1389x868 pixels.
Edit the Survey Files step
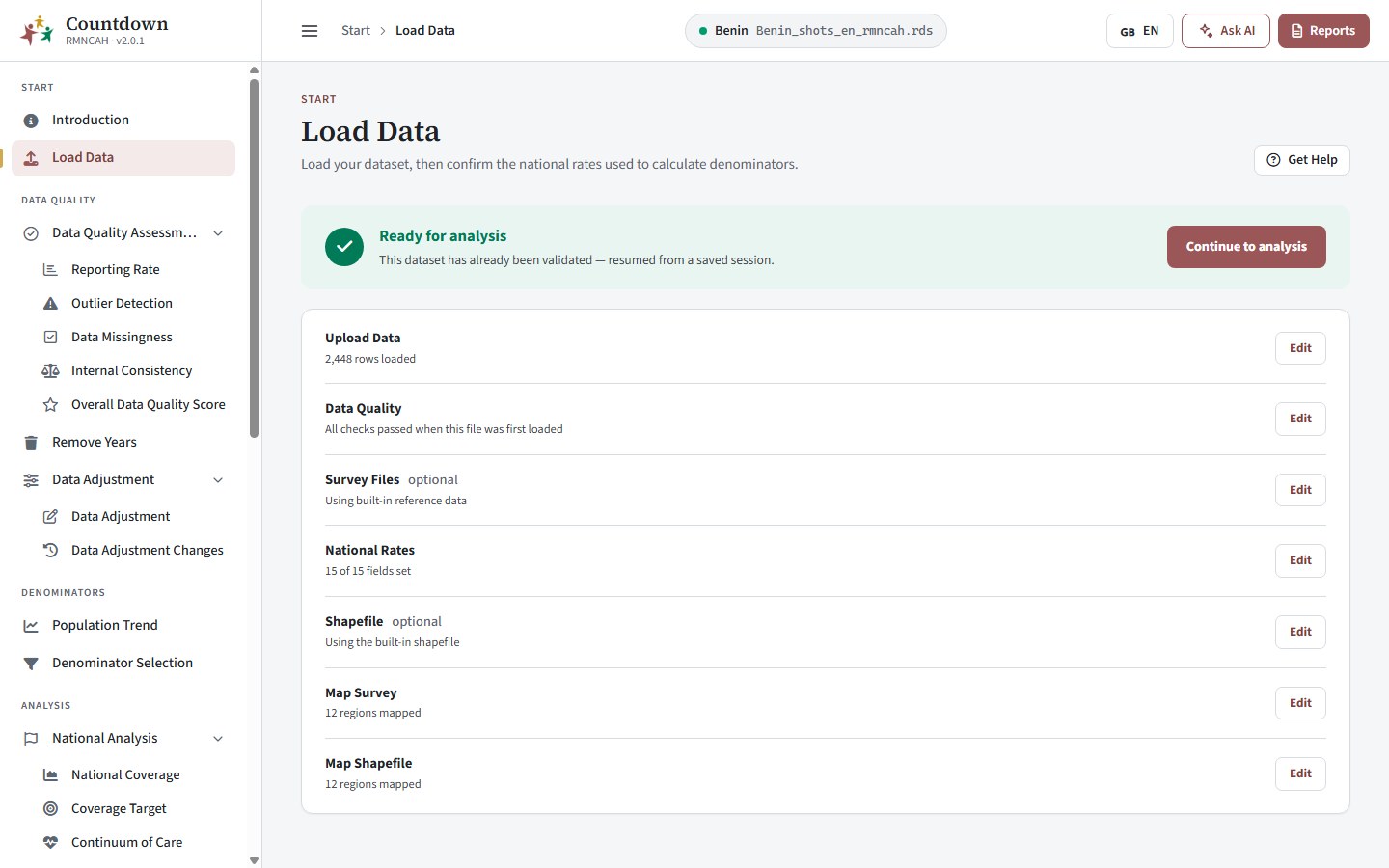(x=1300, y=490)
